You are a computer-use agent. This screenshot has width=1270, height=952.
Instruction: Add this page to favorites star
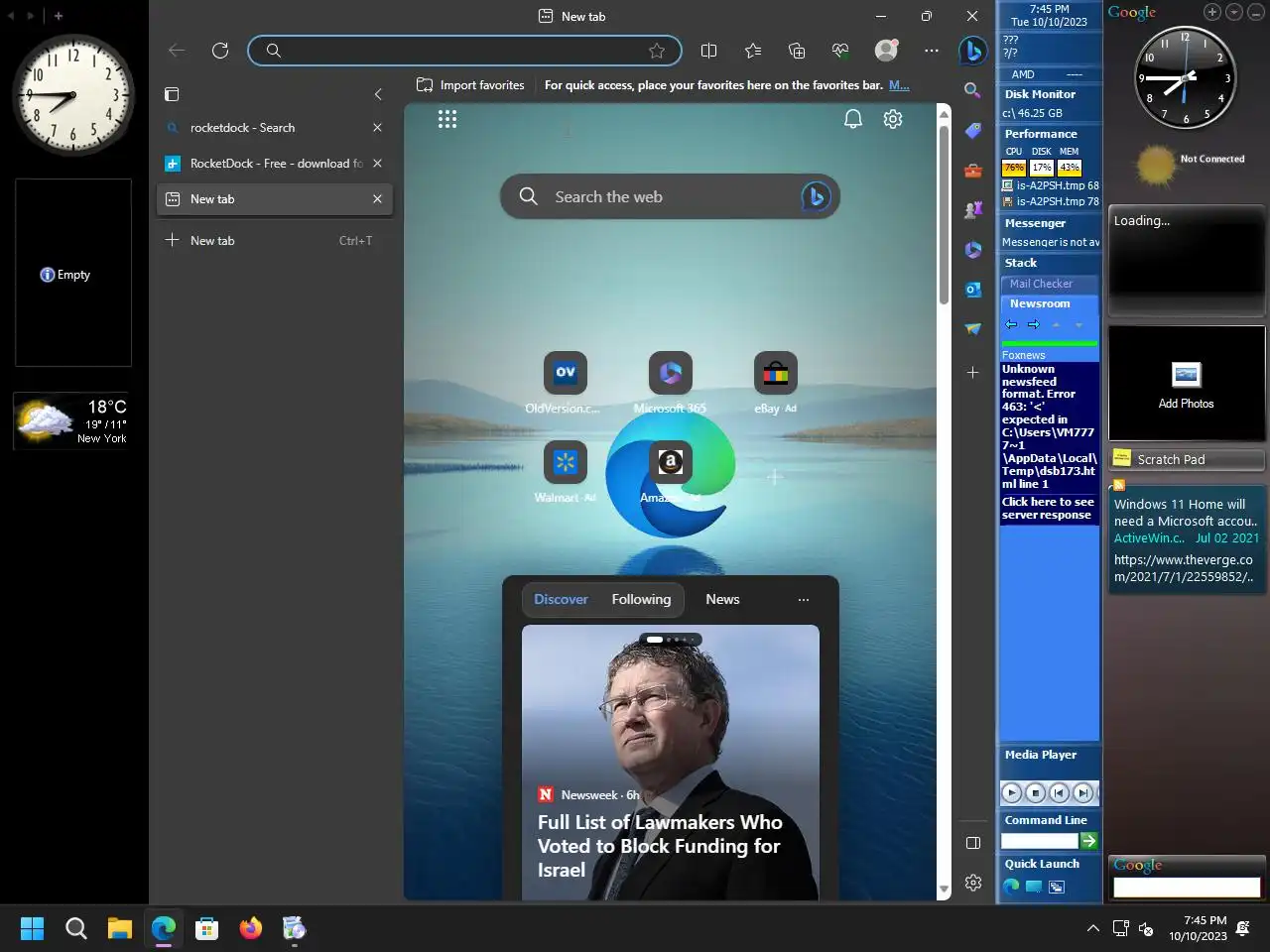pos(656,51)
